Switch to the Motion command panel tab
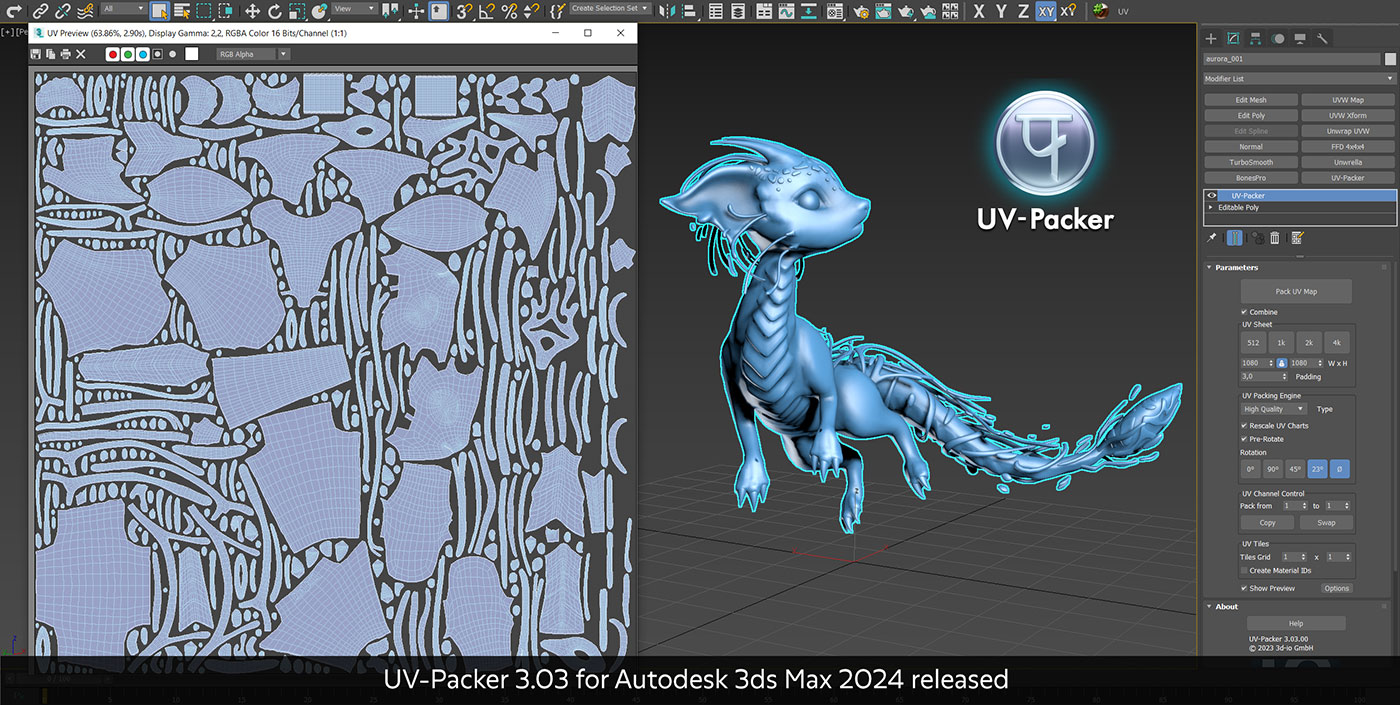The height and width of the screenshot is (705, 1400). pyautogui.click(x=1278, y=38)
